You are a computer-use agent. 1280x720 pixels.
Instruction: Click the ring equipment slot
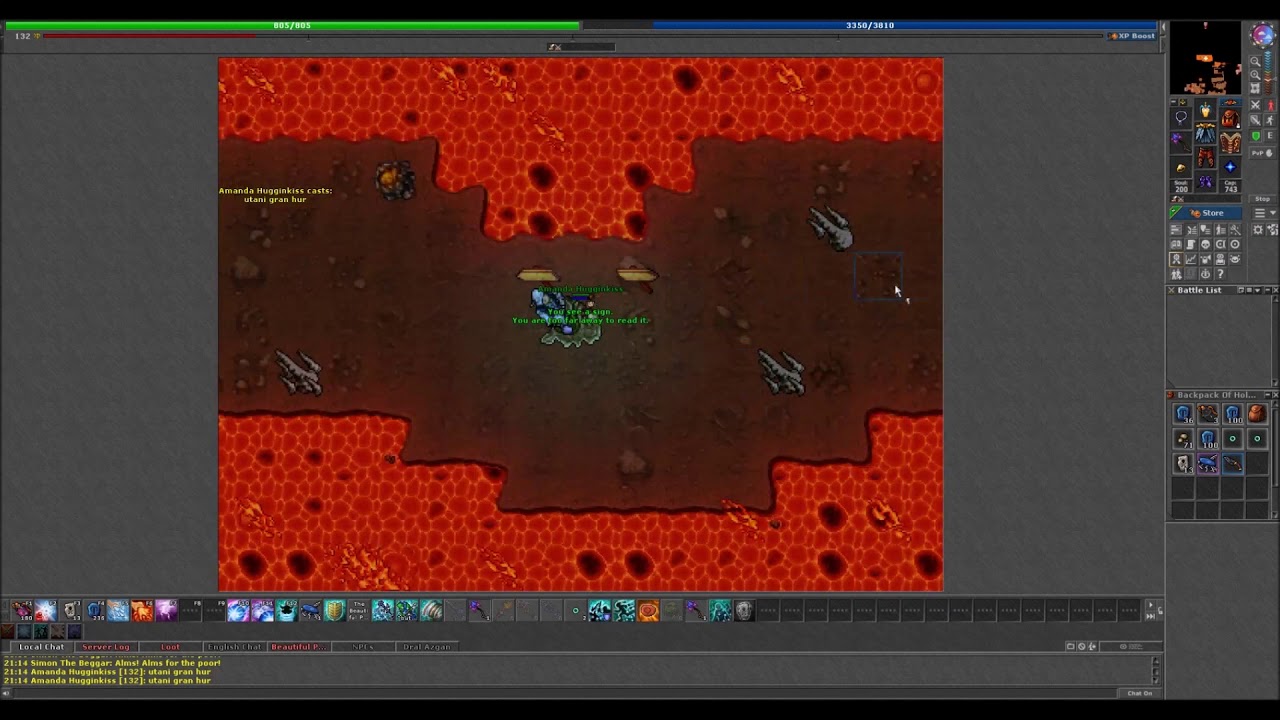[x=1181, y=167]
